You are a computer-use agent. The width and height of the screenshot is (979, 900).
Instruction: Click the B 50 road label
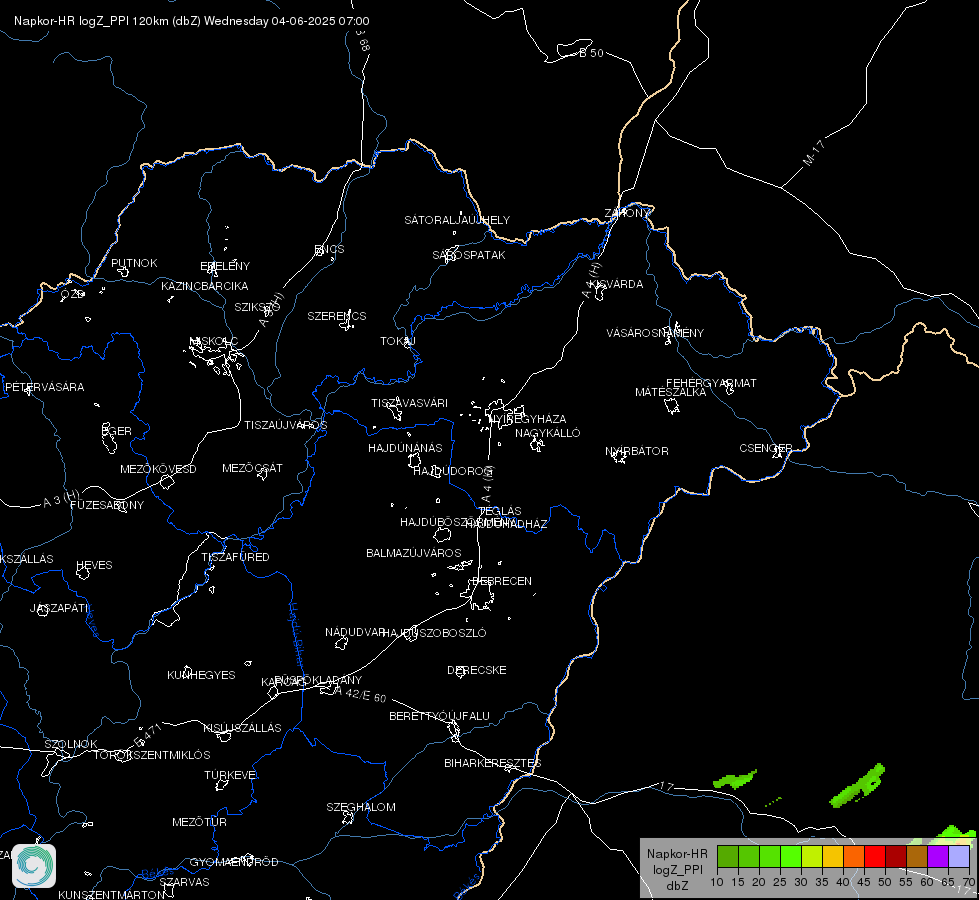(591, 53)
